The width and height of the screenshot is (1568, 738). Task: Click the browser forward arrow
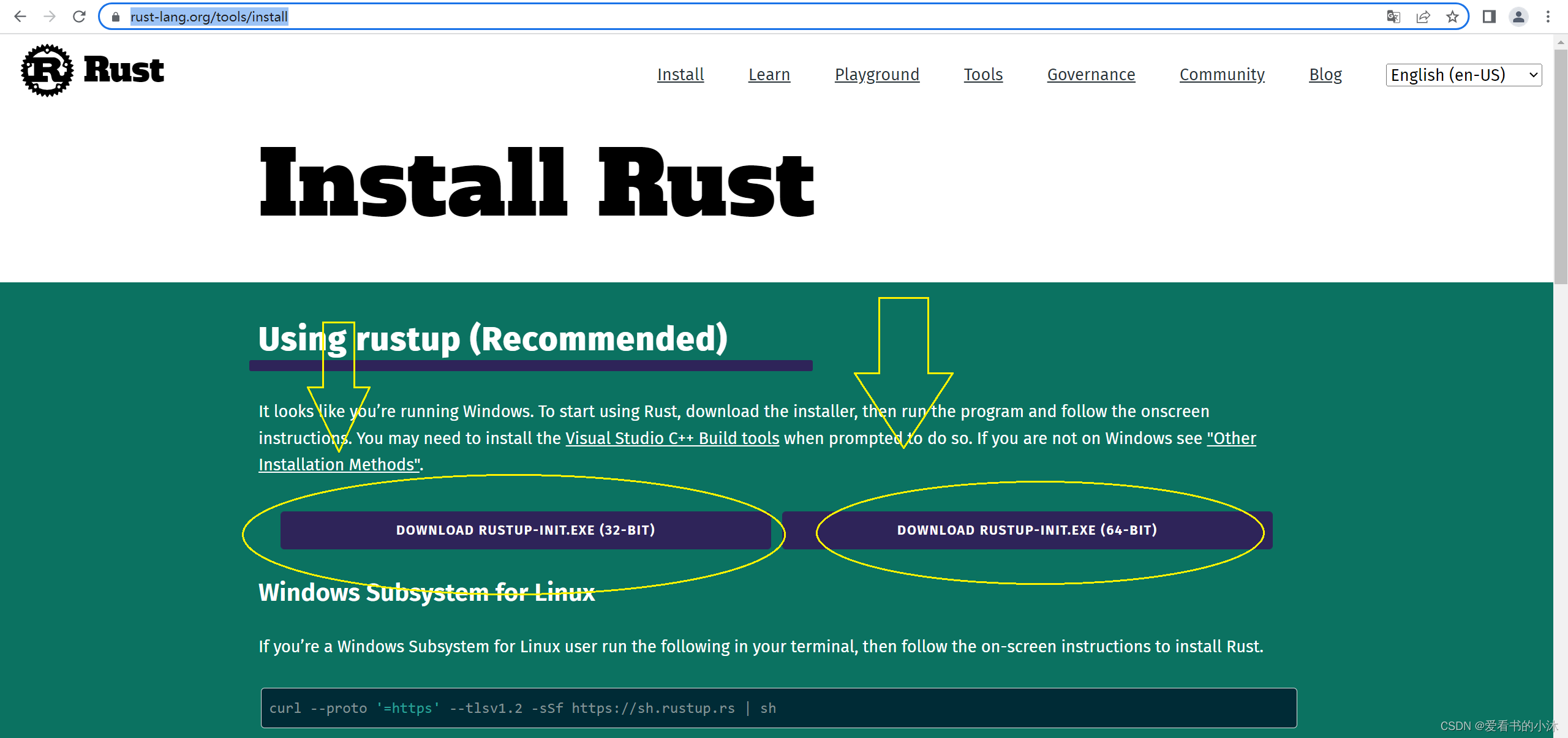[50, 17]
